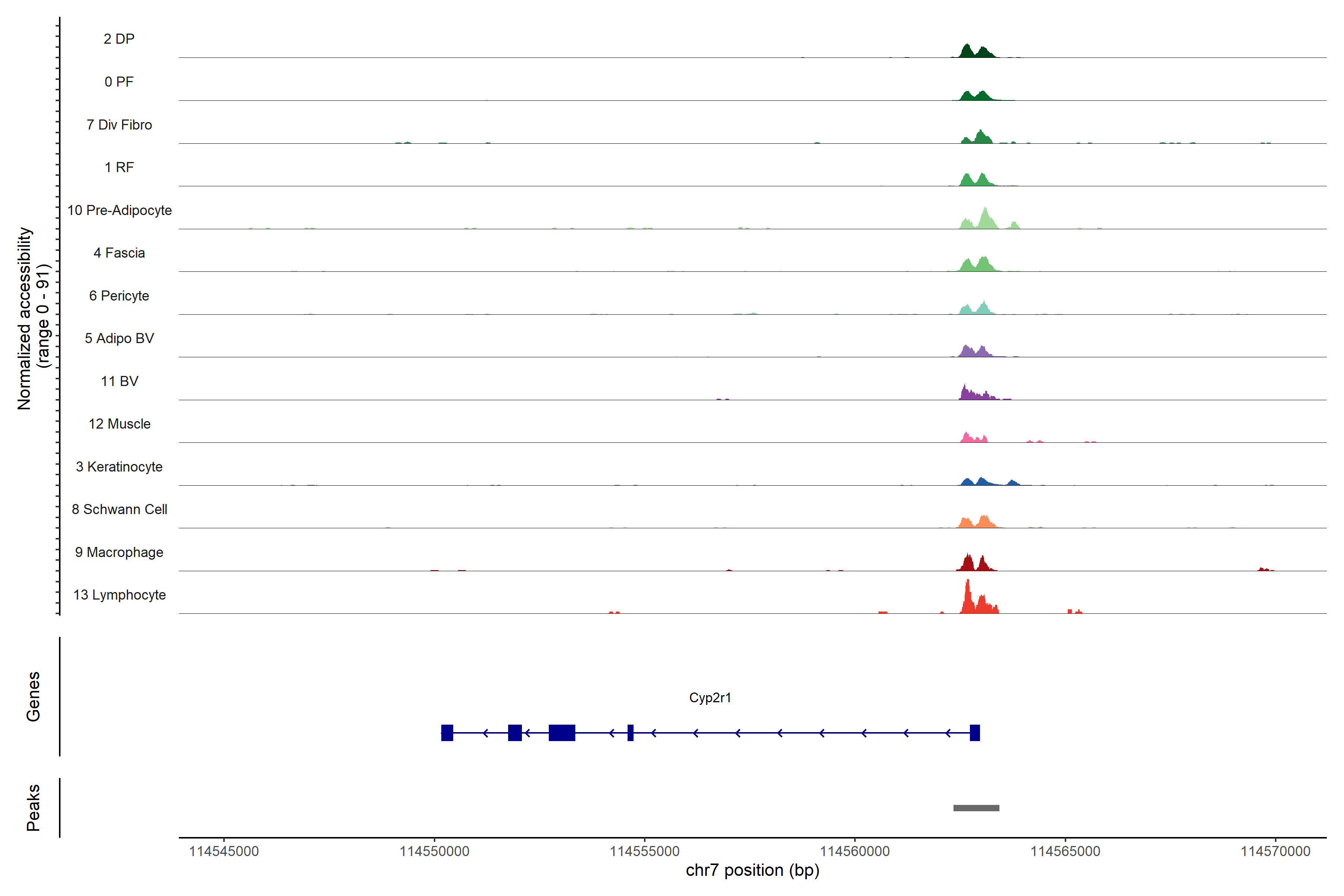The width and height of the screenshot is (1344, 896).
Task: Click the leftmost Cyp2r1 exon box
Action: pos(447,732)
